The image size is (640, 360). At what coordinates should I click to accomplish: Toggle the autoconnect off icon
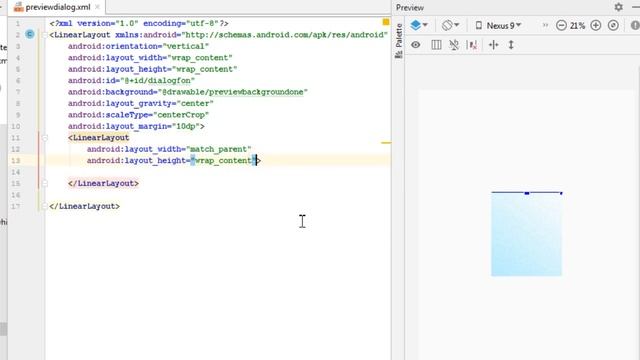point(454,45)
